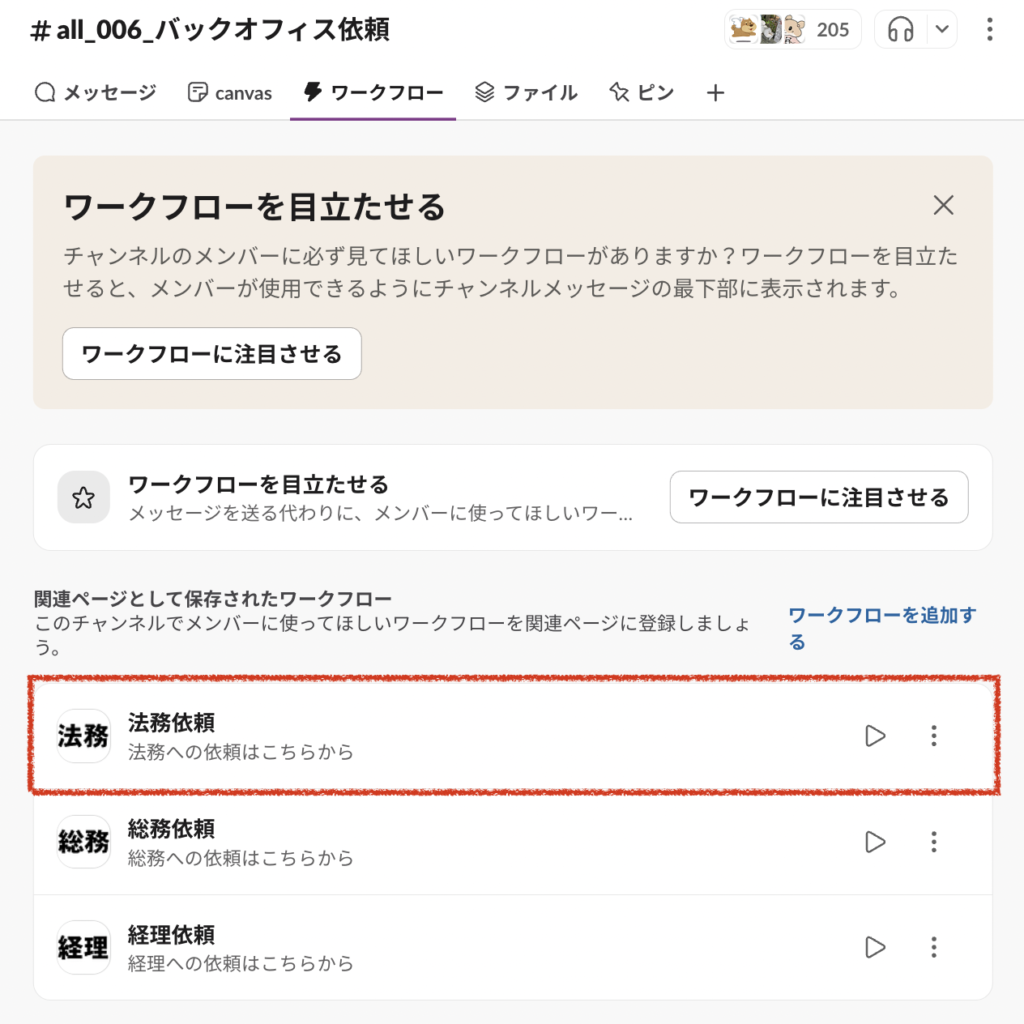
Task: Add a new tab with plus icon
Action: pyautogui.click(x=715, y=93)
